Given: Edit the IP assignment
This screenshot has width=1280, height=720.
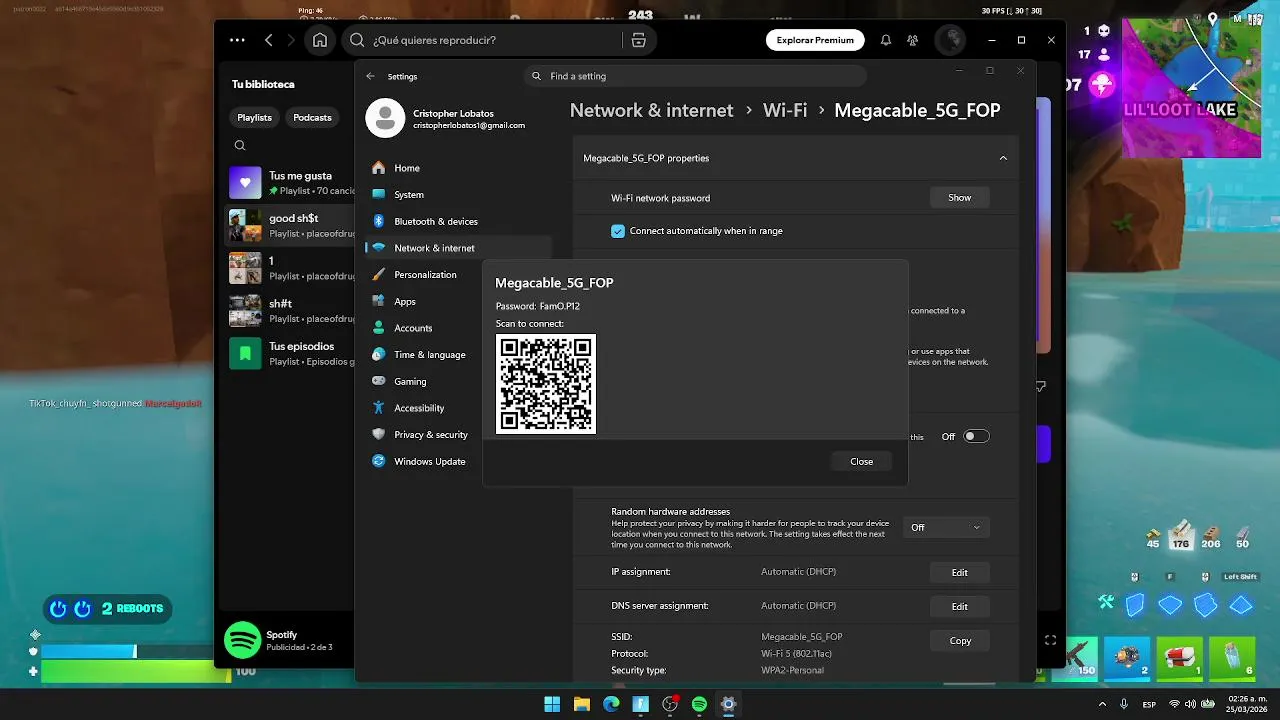Looking at the screenshot, I should coord(959,572).
